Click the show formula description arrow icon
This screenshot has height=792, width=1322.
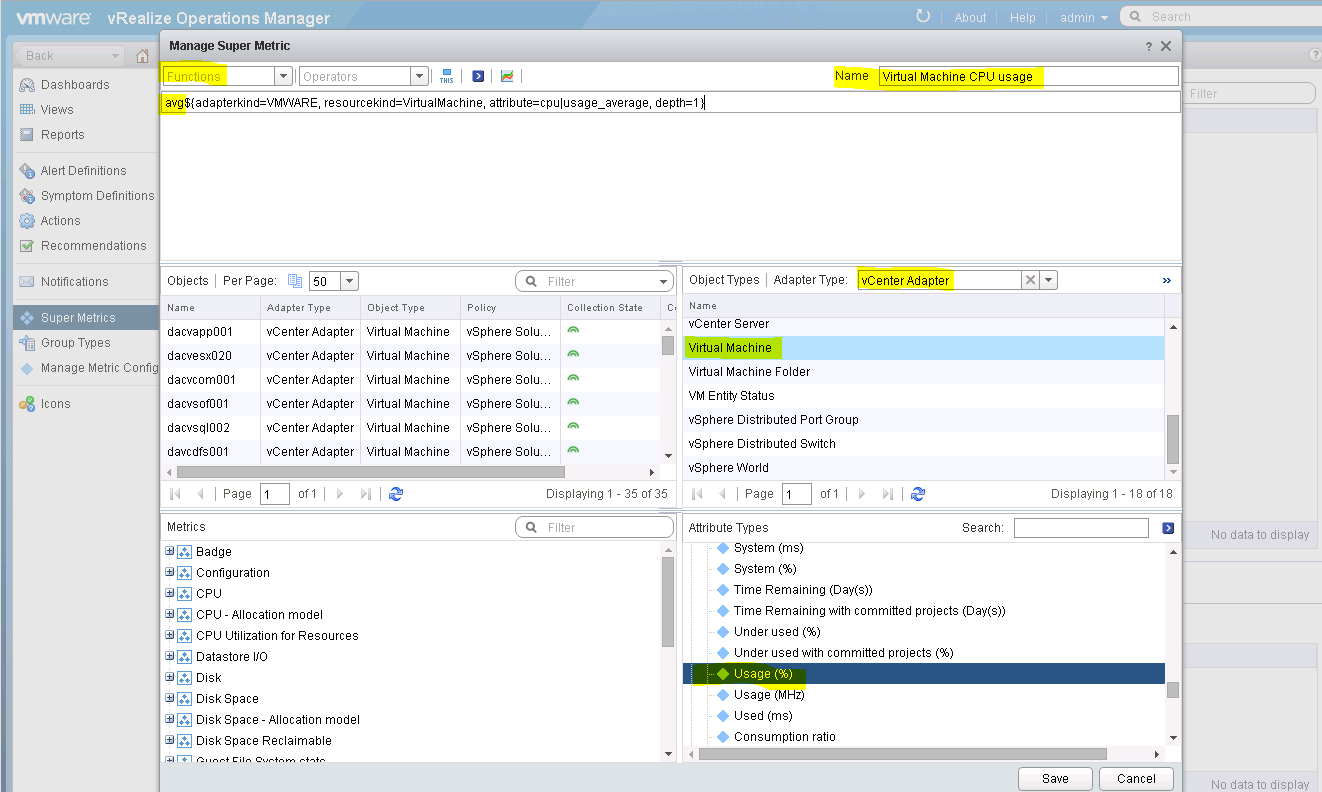478,76
